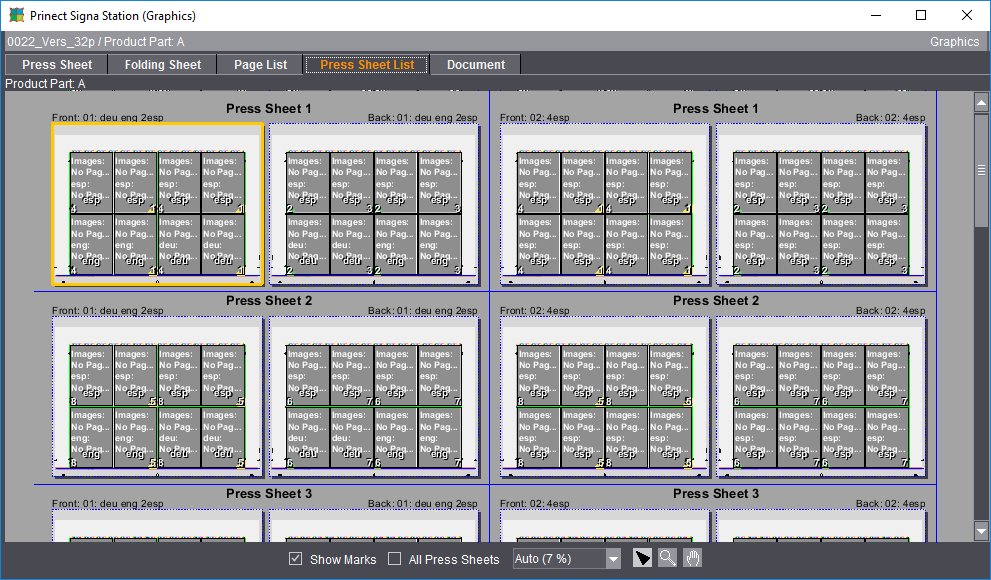Click the scrollbar up arrow
The image size is (991, 580).
982,102
